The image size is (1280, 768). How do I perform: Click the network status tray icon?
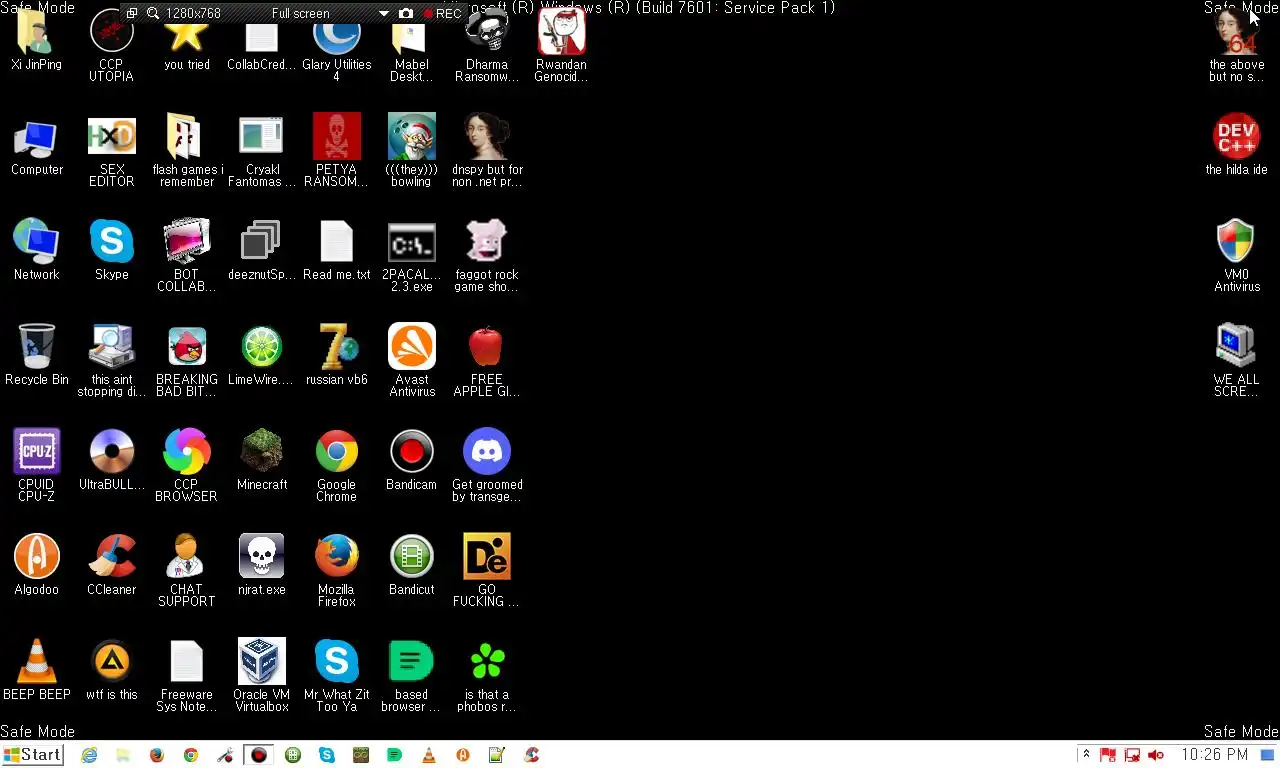(1132, 755)
